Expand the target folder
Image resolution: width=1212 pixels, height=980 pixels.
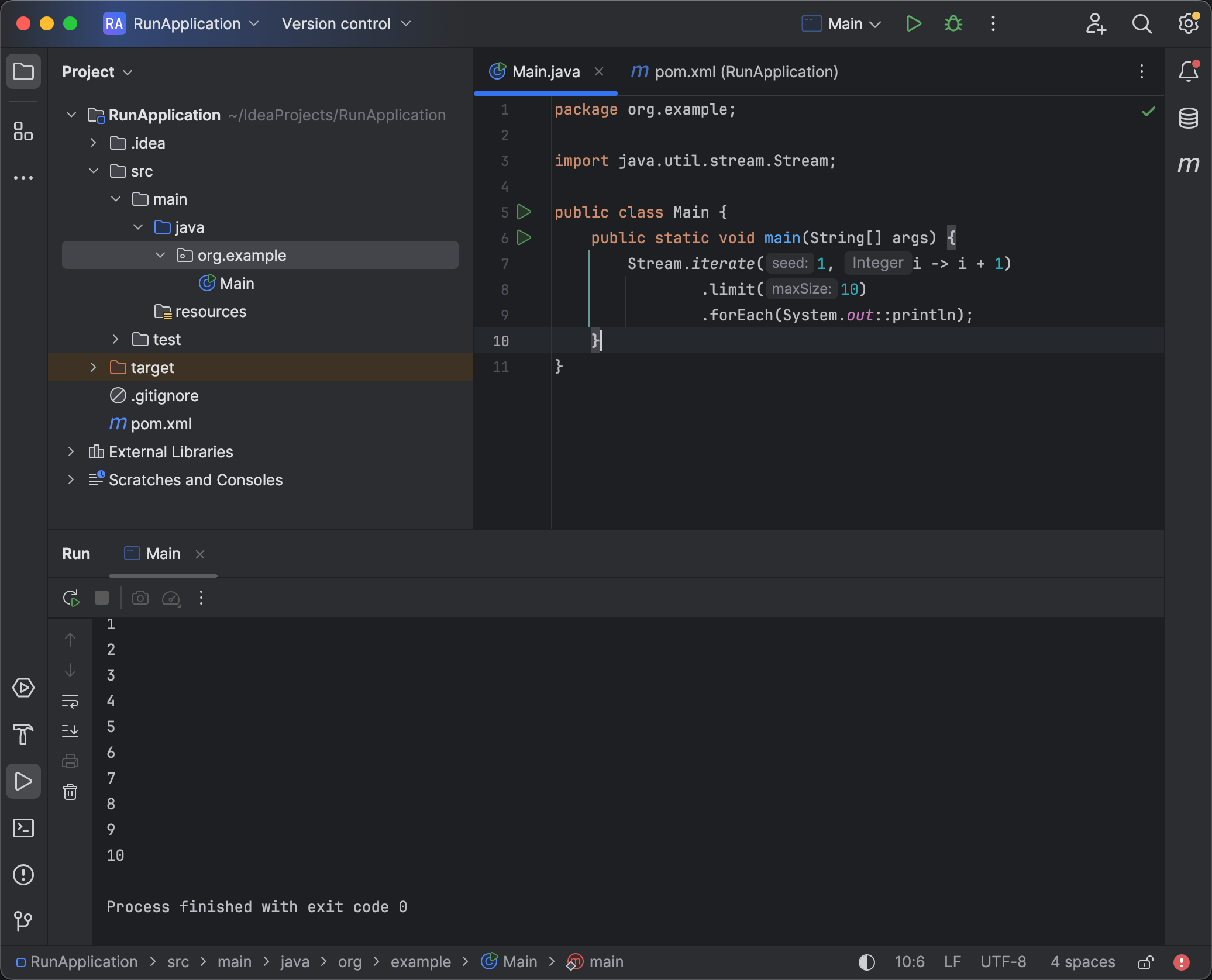94,367
